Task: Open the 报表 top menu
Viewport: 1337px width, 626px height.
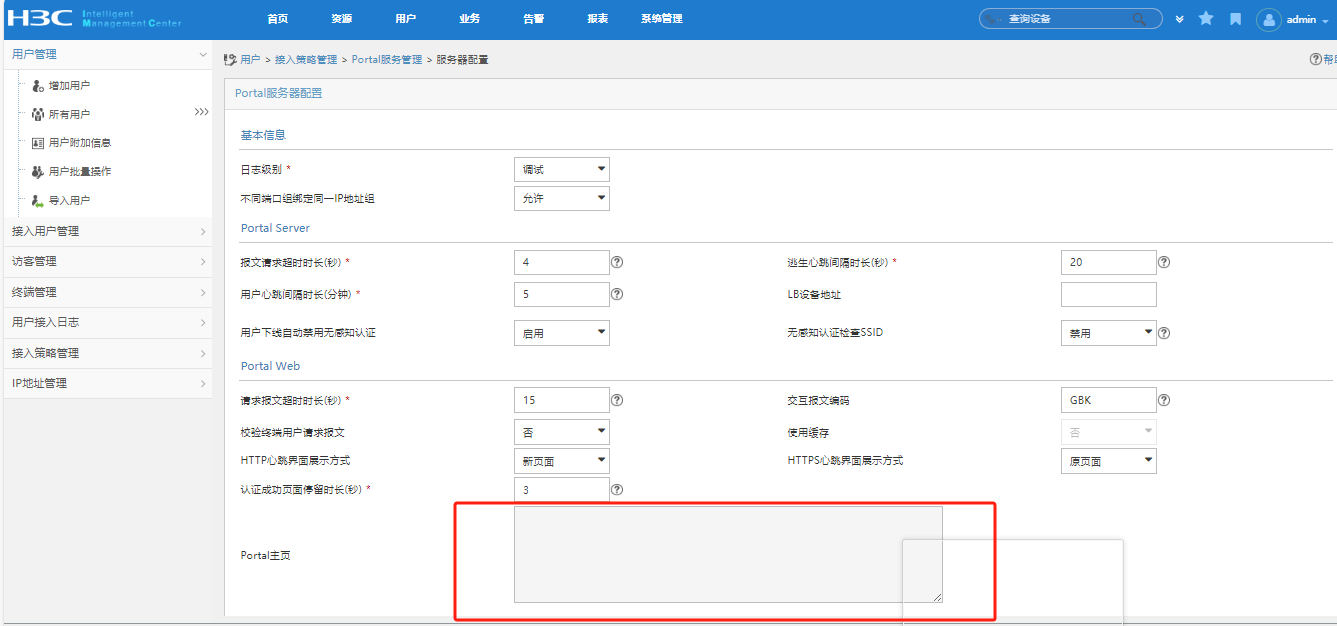Action: 598,19
